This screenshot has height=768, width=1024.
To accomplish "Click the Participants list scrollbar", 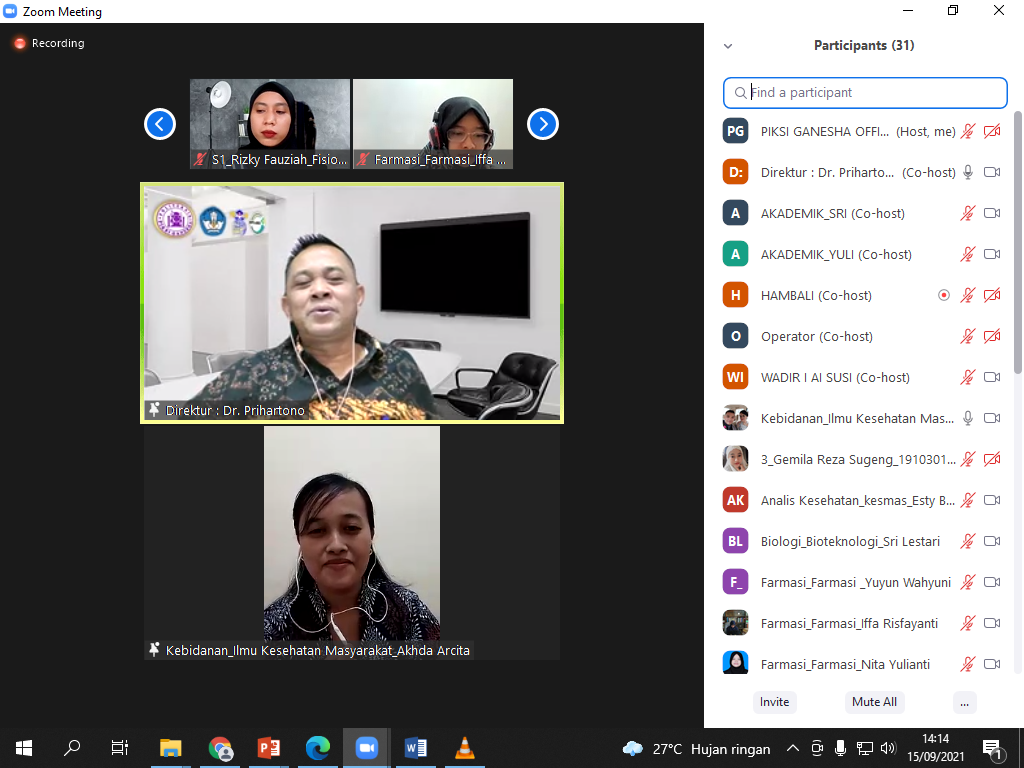I will click(x=1017, y=242).
